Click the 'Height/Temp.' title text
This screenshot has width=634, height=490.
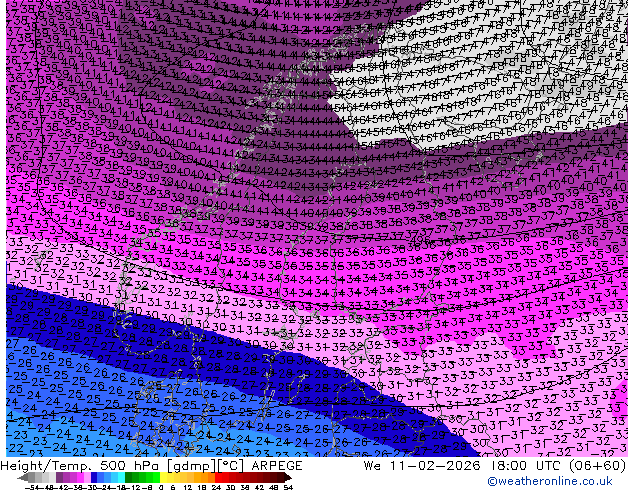coord(46,466)
